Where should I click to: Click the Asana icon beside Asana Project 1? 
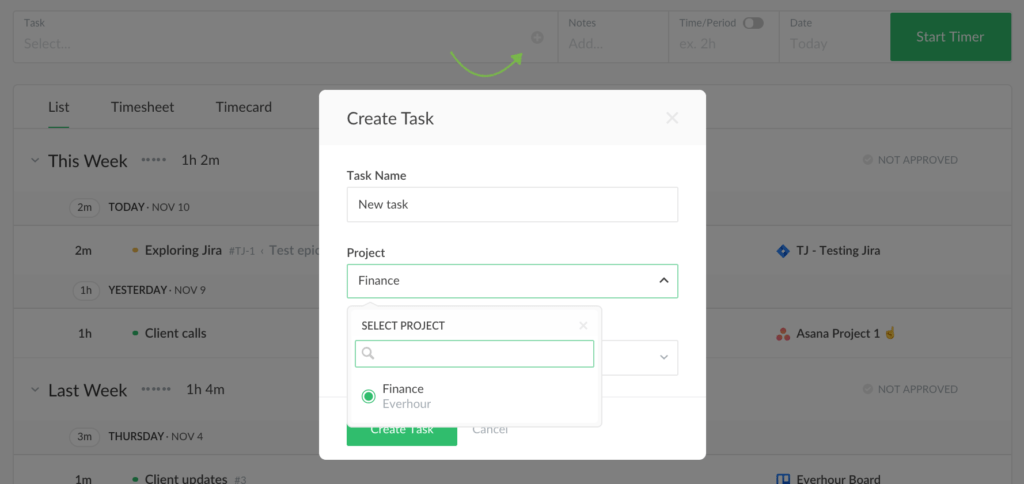[x=783, y=333]
